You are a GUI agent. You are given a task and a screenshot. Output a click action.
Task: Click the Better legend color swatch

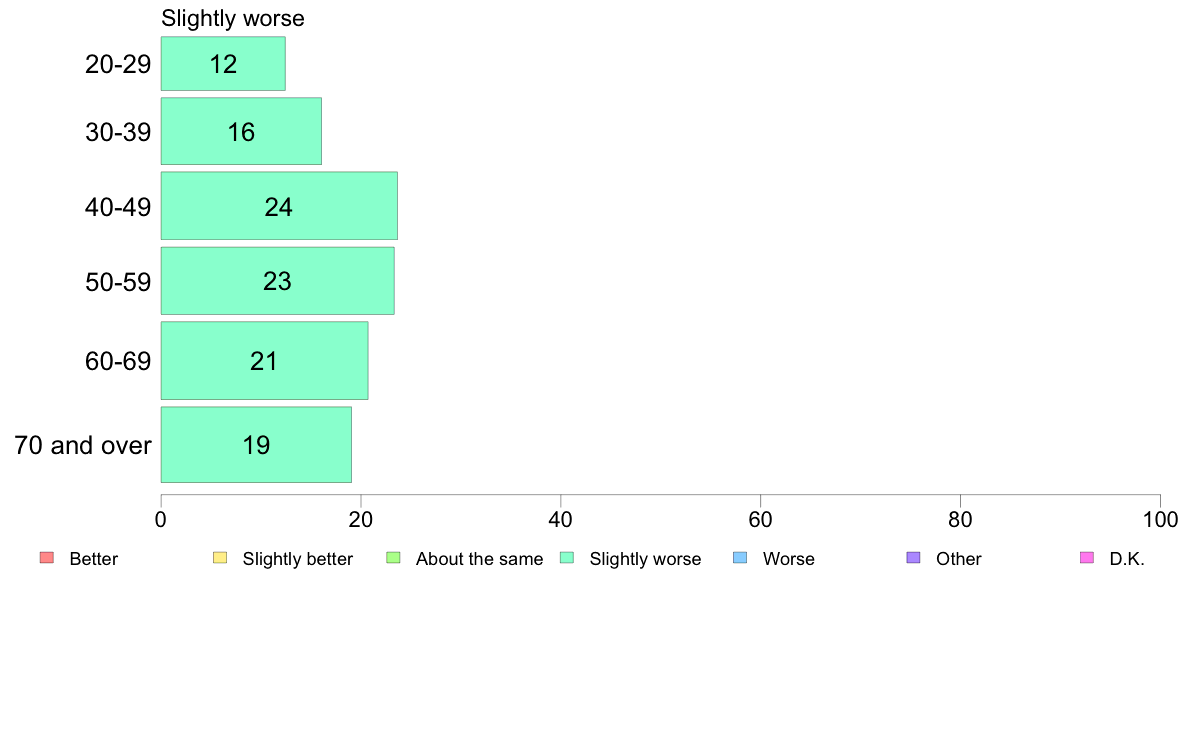[x=47, y=558]
